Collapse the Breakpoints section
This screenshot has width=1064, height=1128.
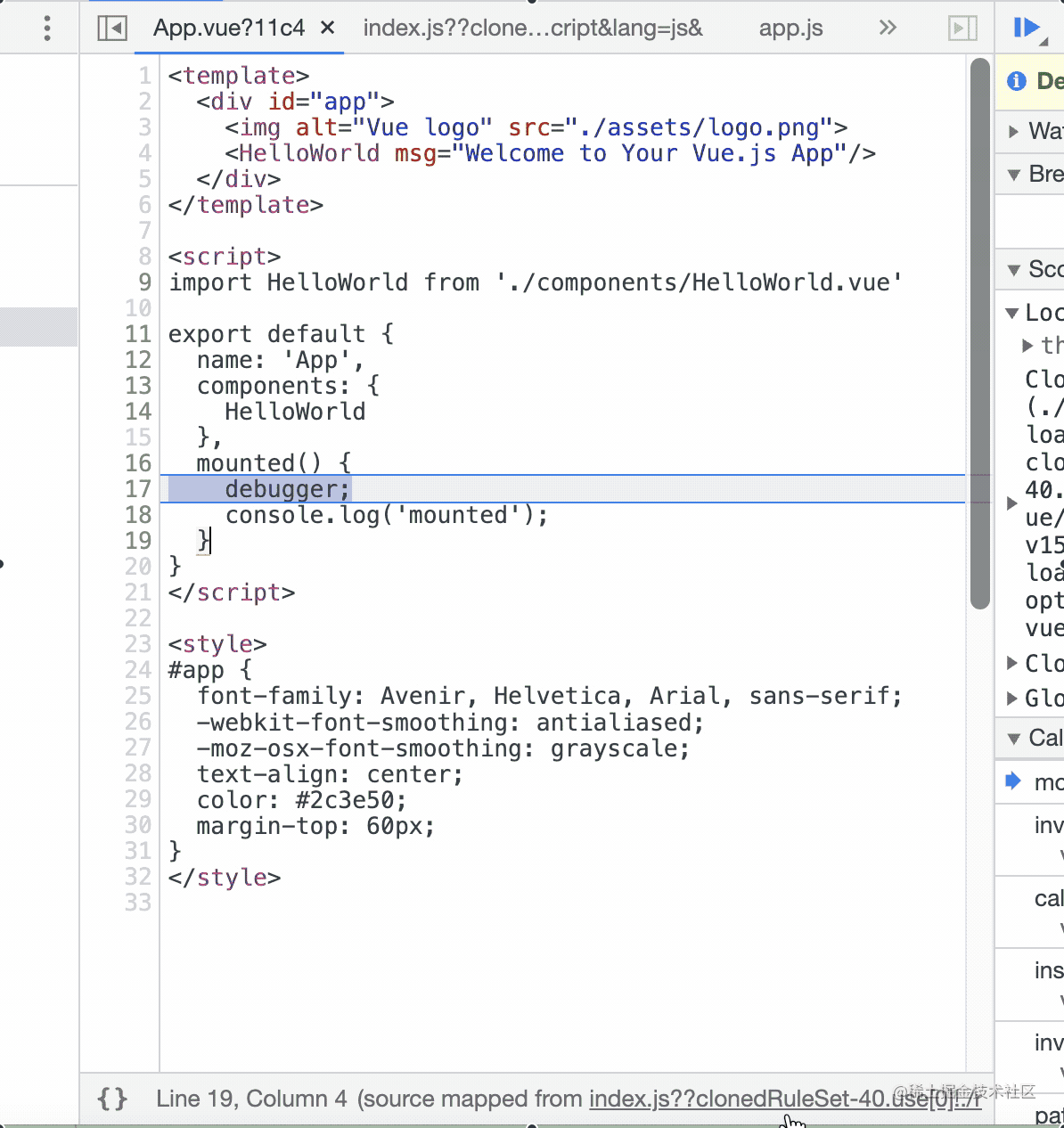pyautogui.click(x=1014, y=175)
